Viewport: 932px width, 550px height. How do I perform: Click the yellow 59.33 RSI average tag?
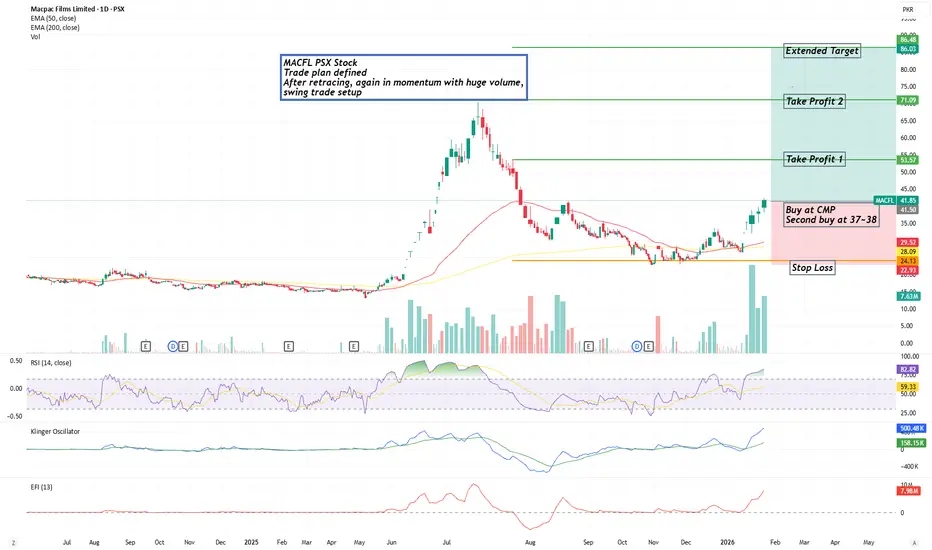[x=908, y=386]
